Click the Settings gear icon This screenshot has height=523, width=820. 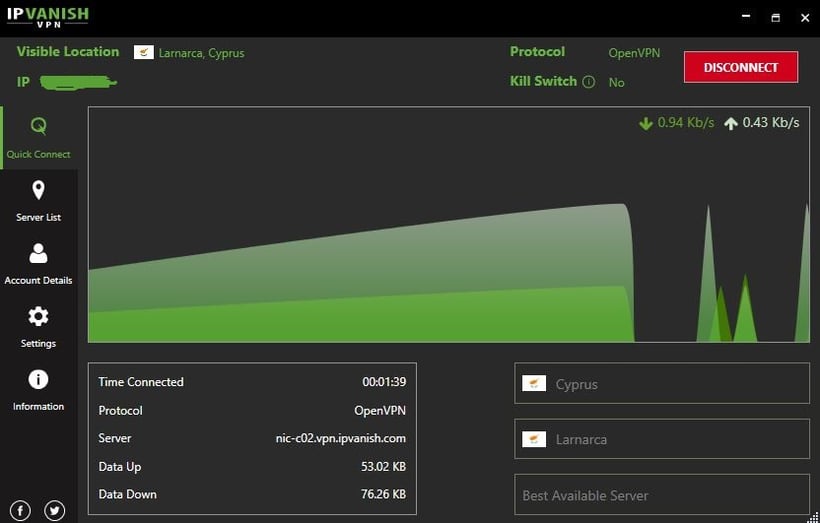click(x=38, y=316)
